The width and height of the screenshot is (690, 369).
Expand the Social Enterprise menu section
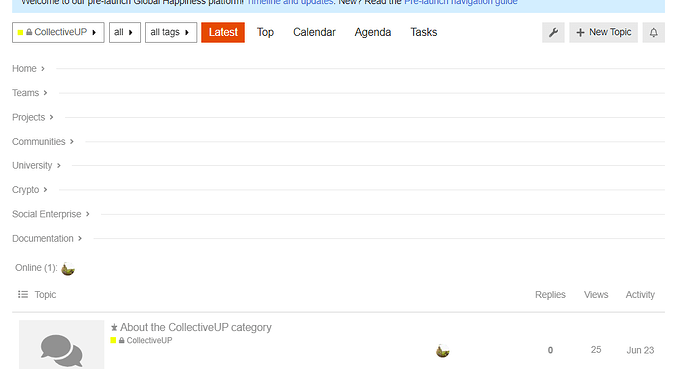(51, 214)
